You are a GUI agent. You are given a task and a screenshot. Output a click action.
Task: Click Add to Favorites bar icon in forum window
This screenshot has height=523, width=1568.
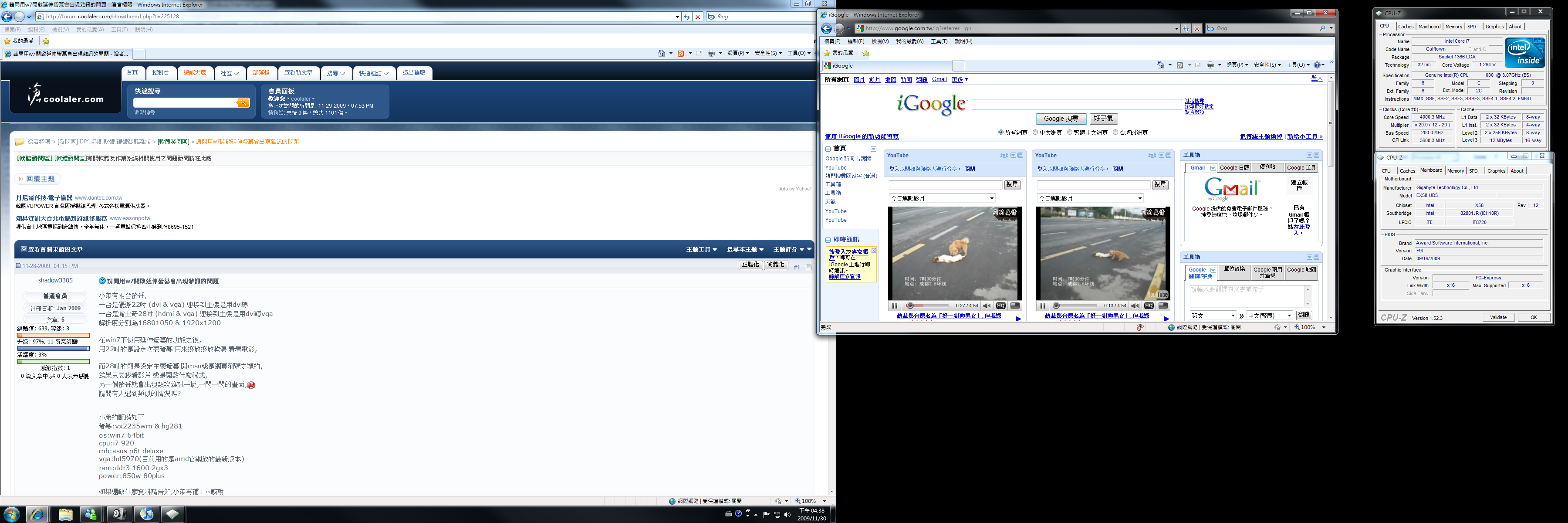point(46,41)
